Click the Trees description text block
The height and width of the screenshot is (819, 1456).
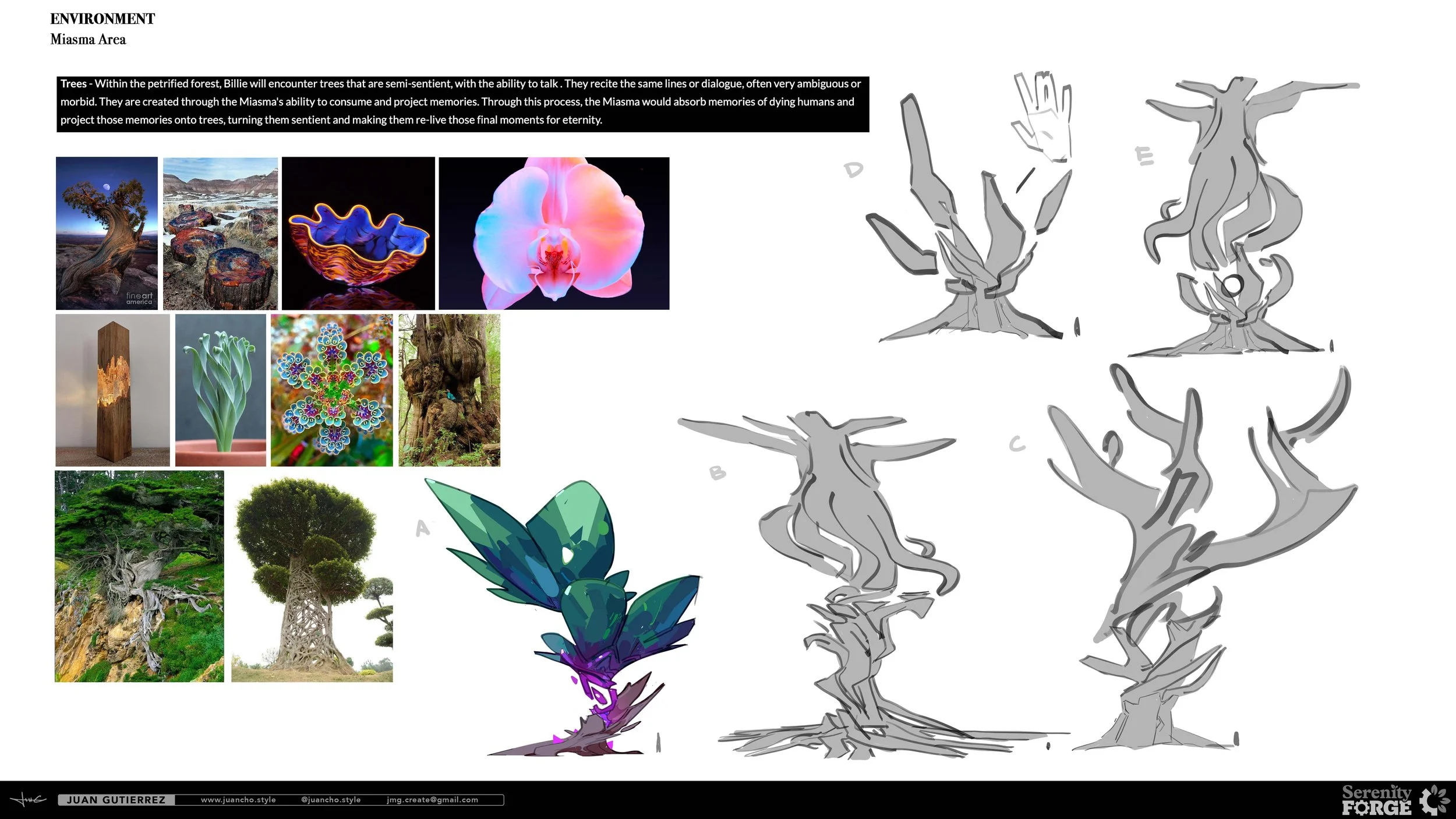[462, 102]
